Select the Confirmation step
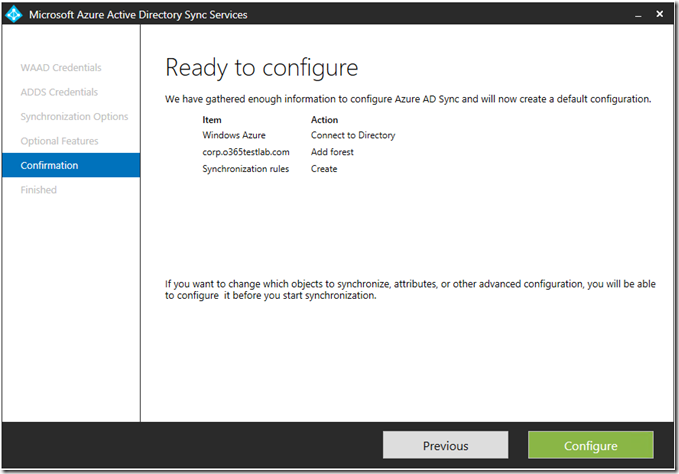The width and height of the screenshot is (679, 474). point(71,165)
